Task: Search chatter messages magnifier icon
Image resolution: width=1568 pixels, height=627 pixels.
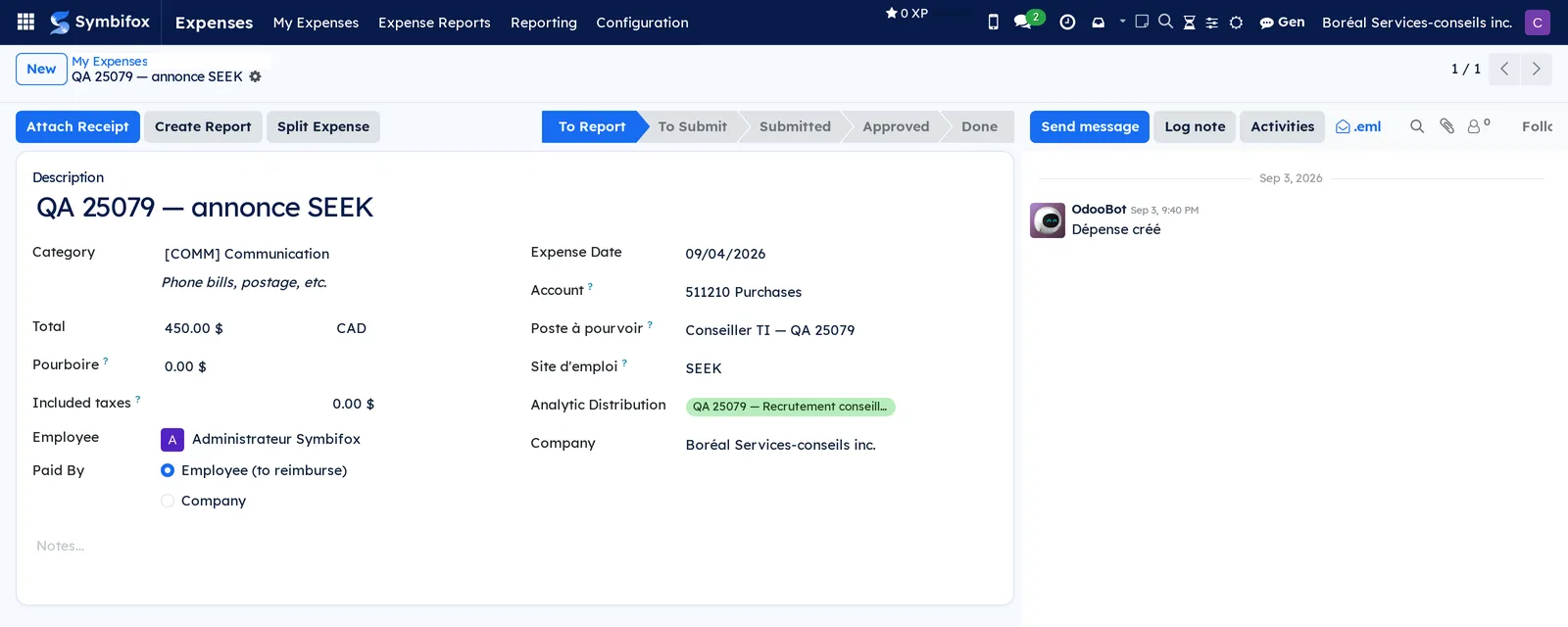Action: coord(1417,126)
